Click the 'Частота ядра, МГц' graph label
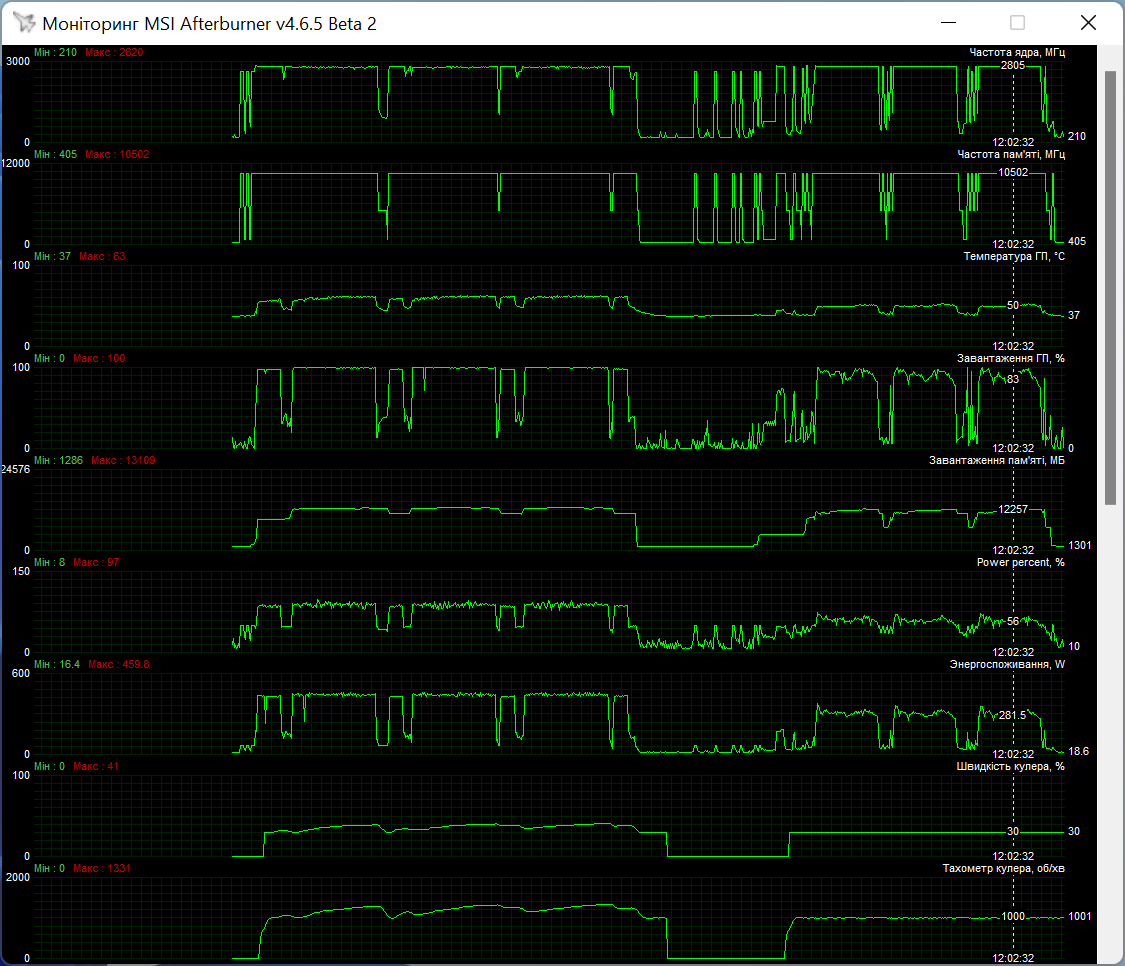This screenshot has height=966, width=1125. tap(1017, 52)
